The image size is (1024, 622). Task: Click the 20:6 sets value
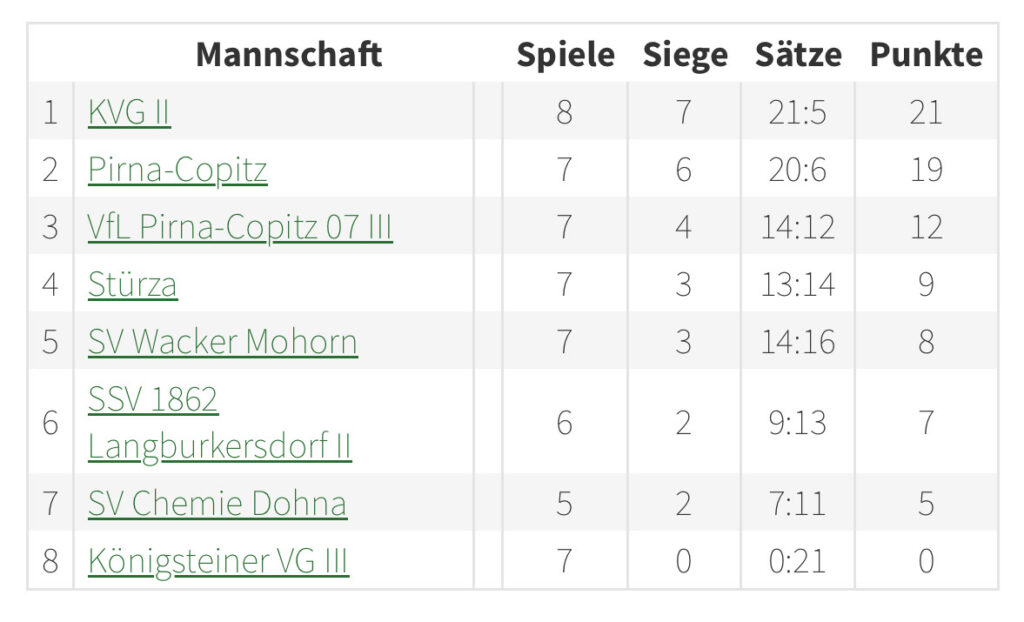798,170
